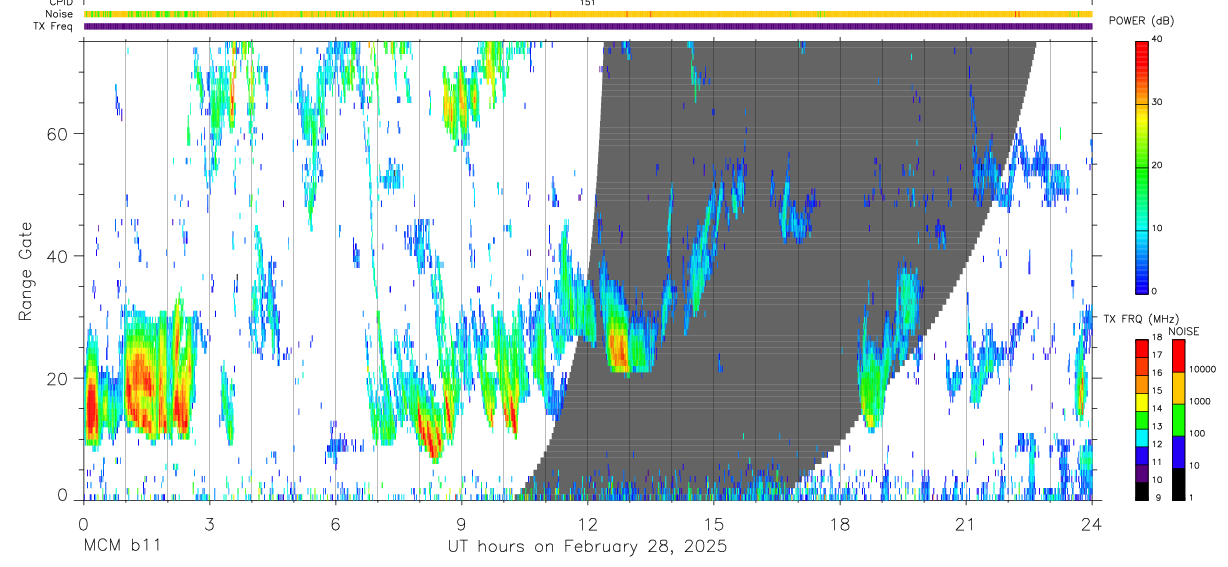
Task: Click the 30 tick on POWER colorbar
Action: click(1159, 103)
